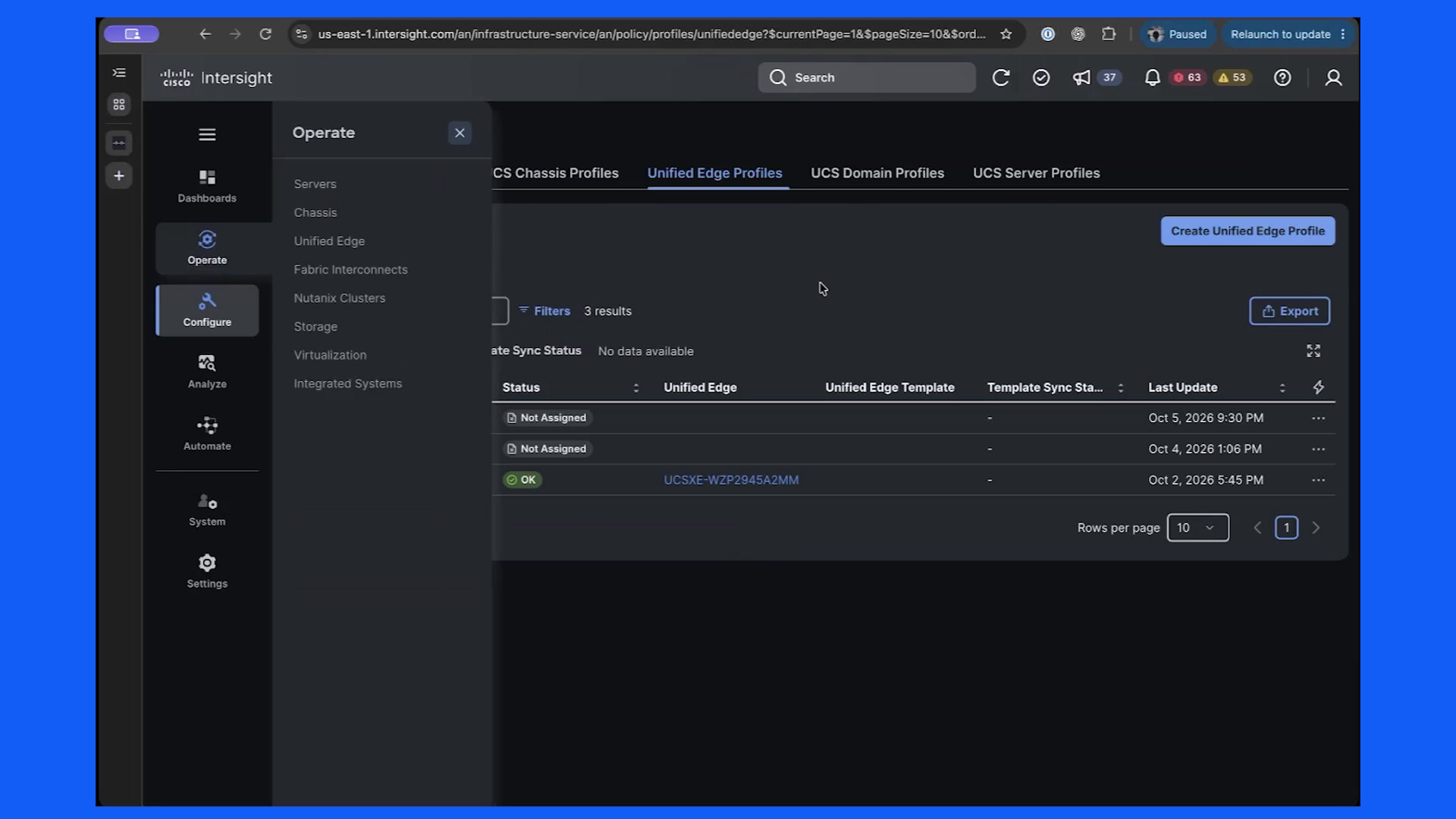The image size is (1456, 819).
Task: Click the Intersight search field
Action: [x=867, y=77]
